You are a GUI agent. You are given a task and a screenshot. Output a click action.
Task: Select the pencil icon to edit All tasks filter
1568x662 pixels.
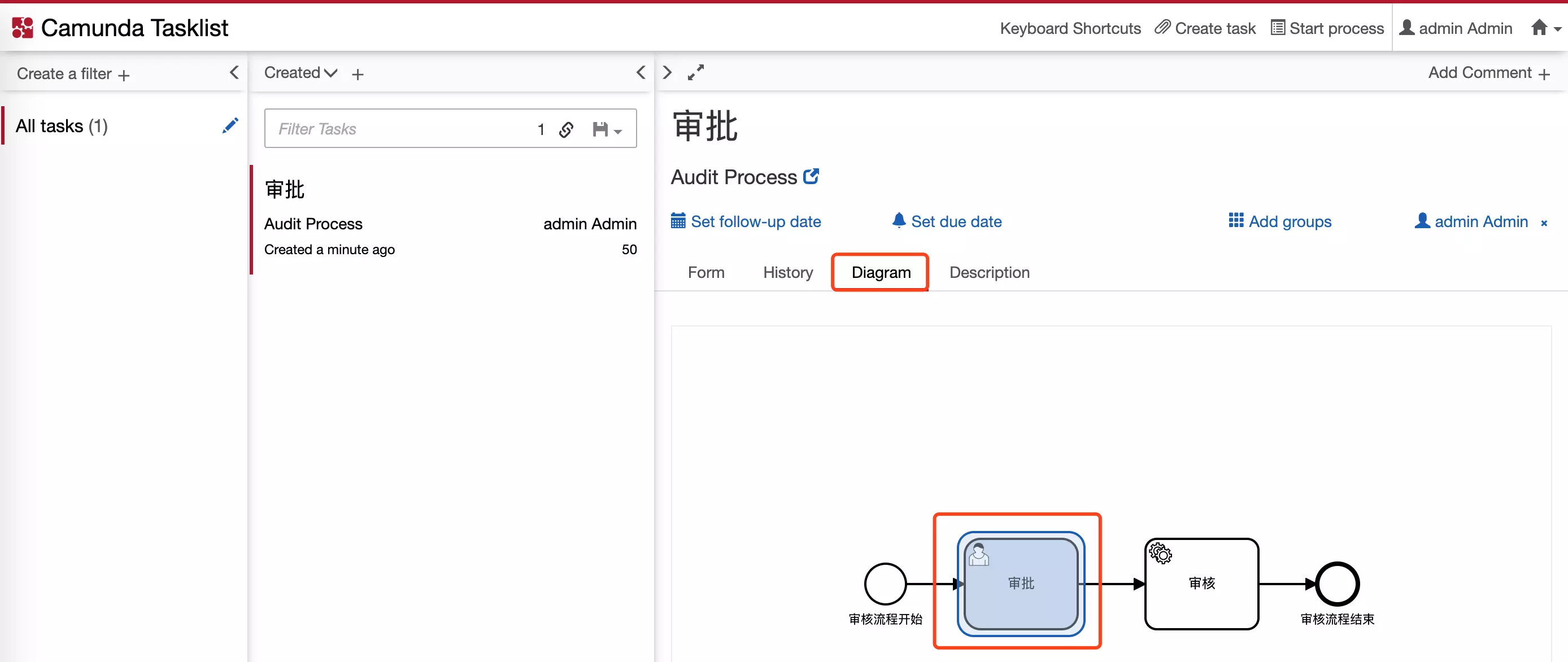(230, 125)
